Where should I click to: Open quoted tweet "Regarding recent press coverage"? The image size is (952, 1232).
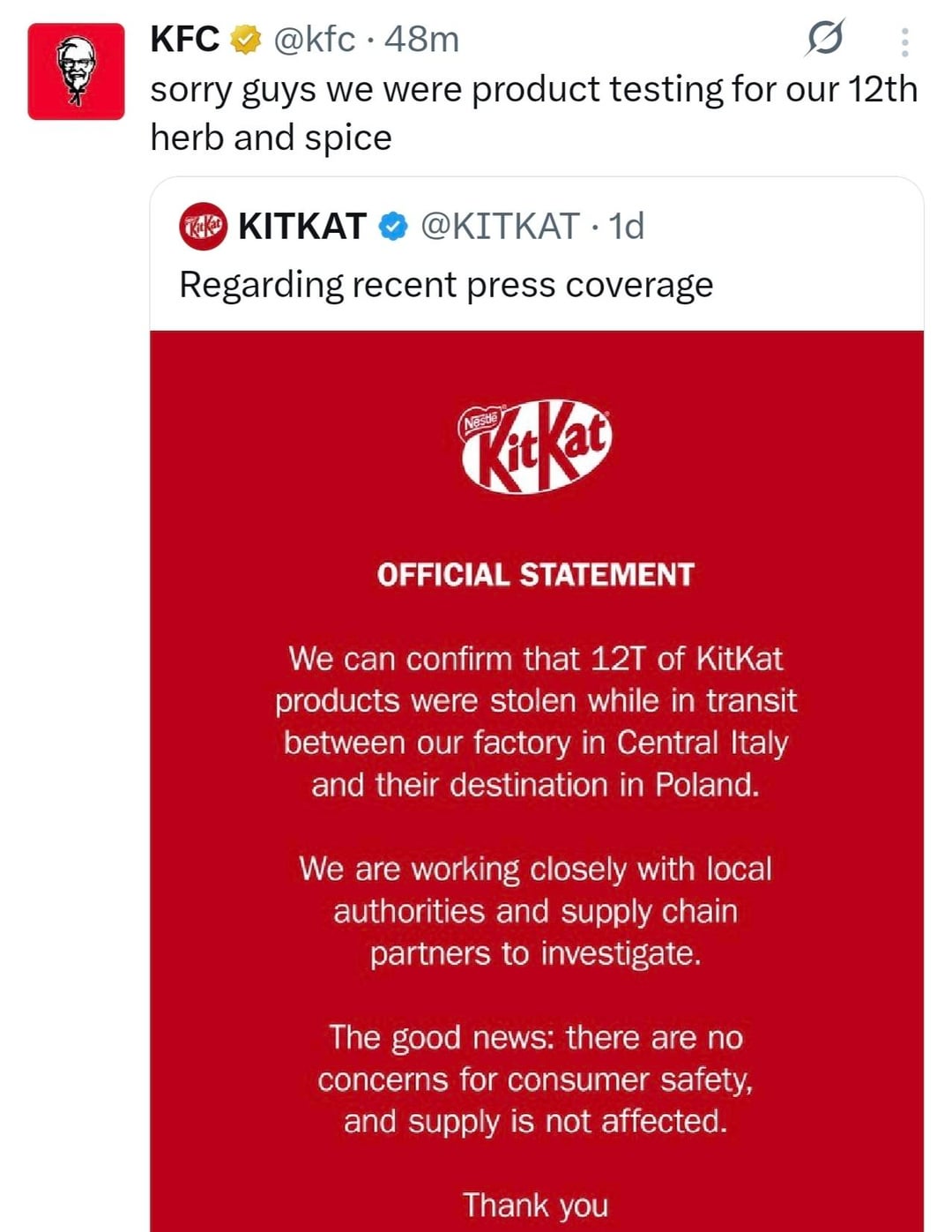pos(446,285)
